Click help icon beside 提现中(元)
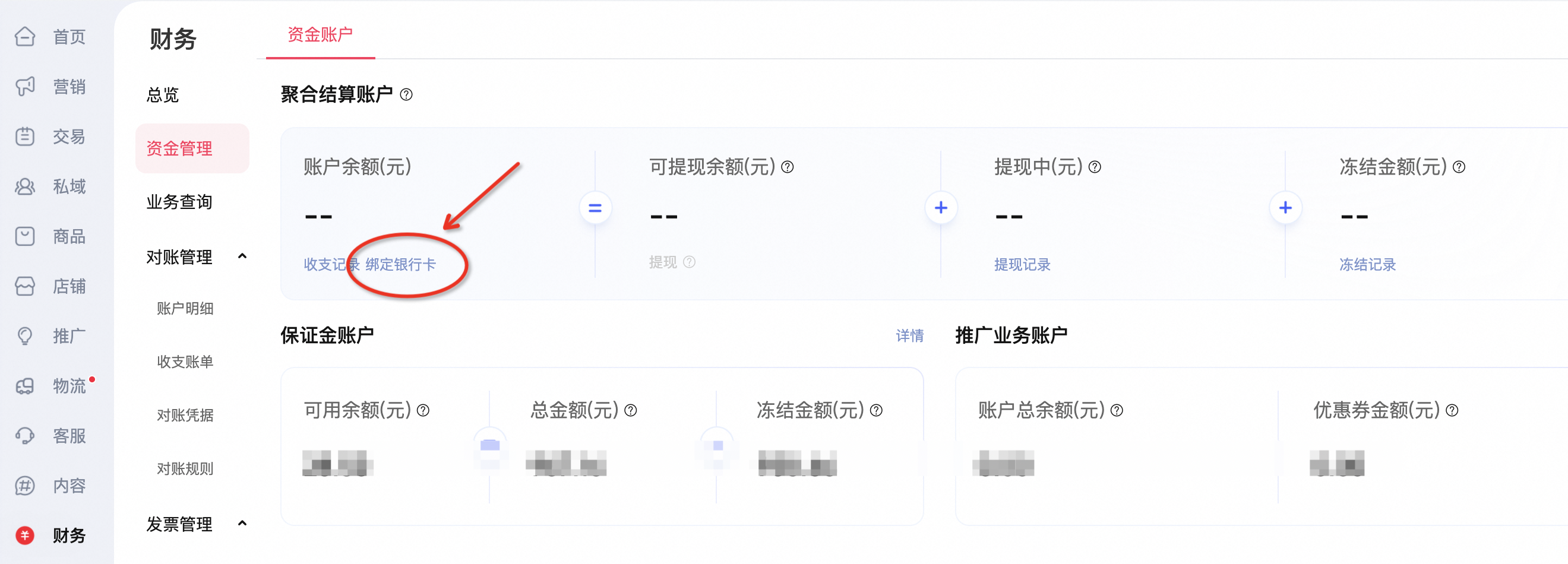Image resolution: width=1568 pixels, height=564 pixels. [x=1095, y=167]
